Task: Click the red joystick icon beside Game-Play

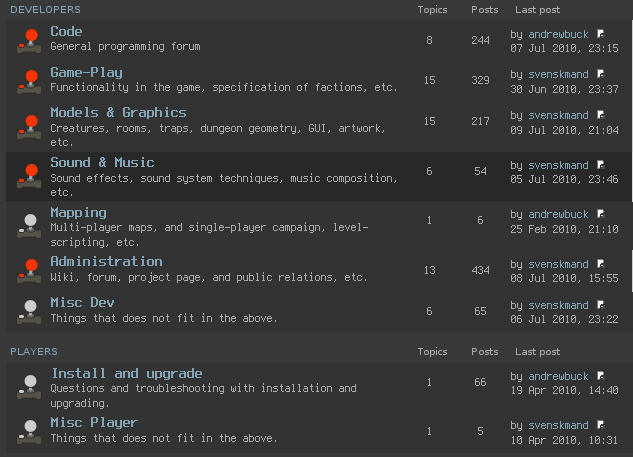Action: (x=29, y=81)
